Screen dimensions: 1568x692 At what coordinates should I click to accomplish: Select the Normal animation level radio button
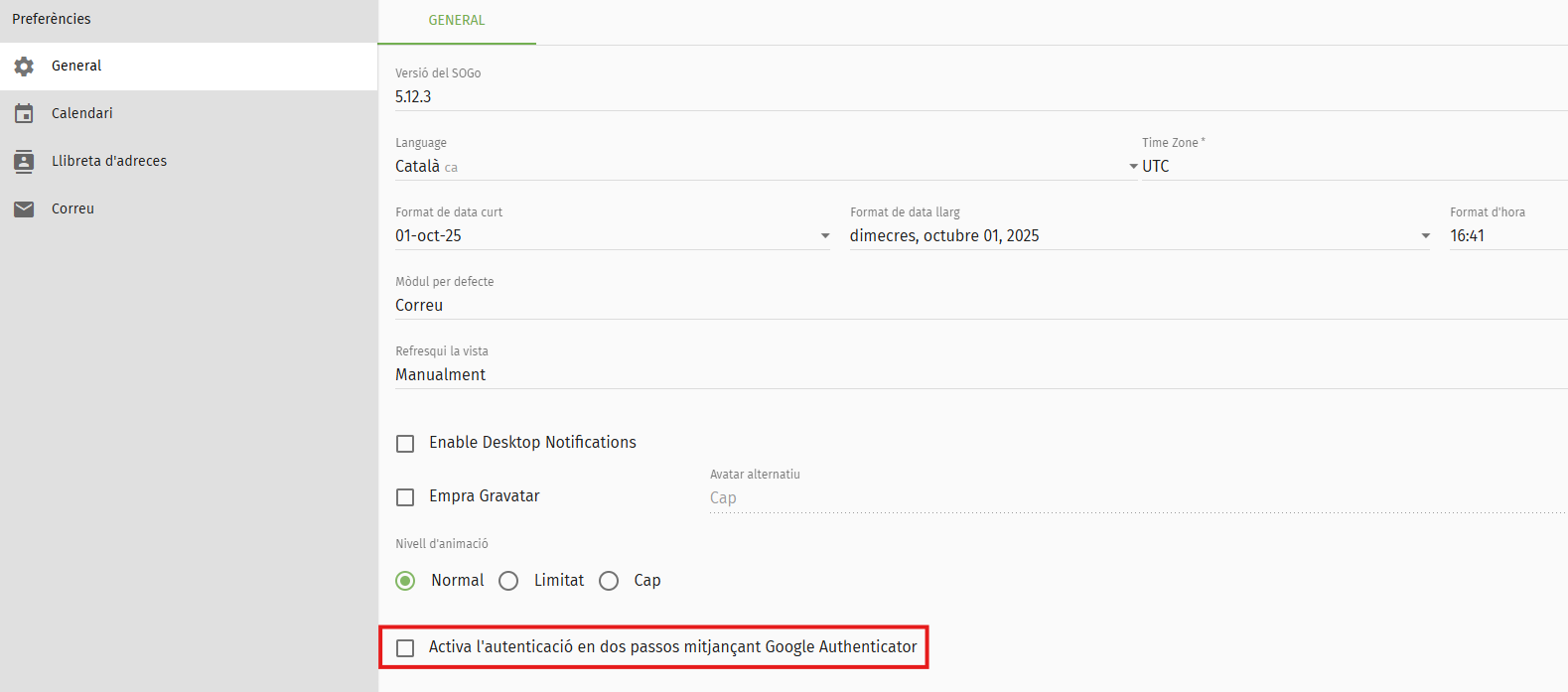pyautogui.click(x=405, y=581)
